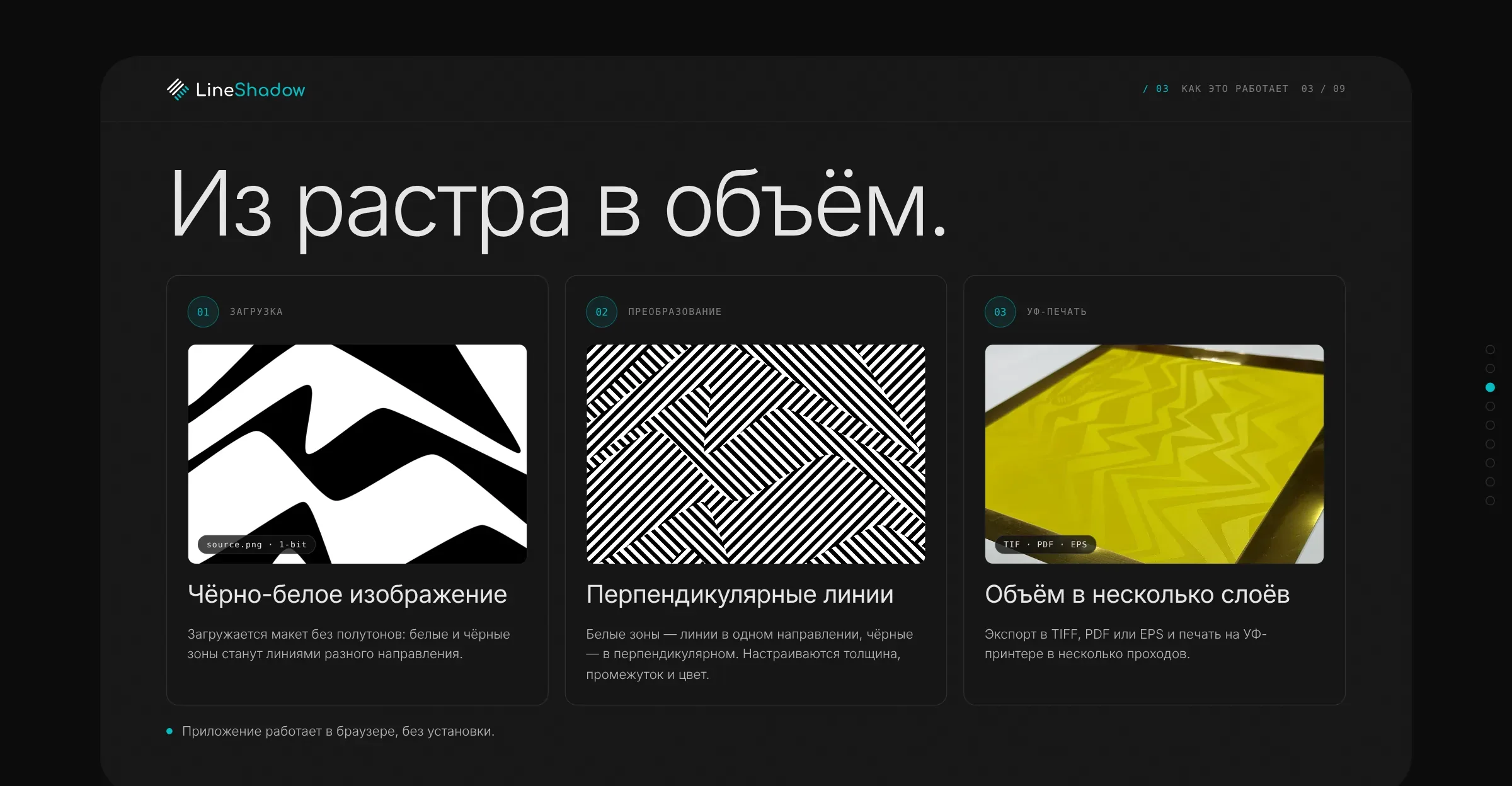Click the description starting 'Экспорт в TIFF, PDF'
The height and width of the screenshot is (786, 1512).
pyautogui.click(x=1126, y=644)
